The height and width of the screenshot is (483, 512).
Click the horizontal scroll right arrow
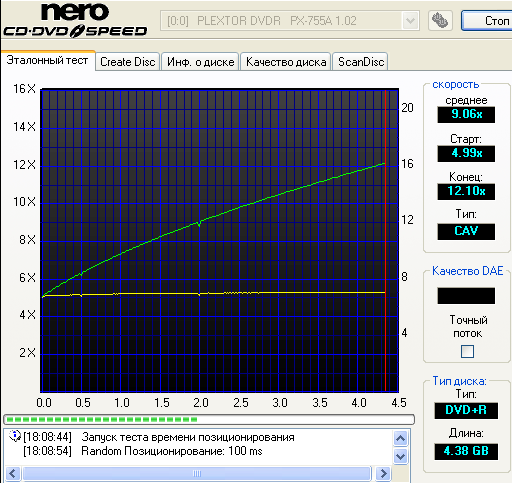[383, 473]
